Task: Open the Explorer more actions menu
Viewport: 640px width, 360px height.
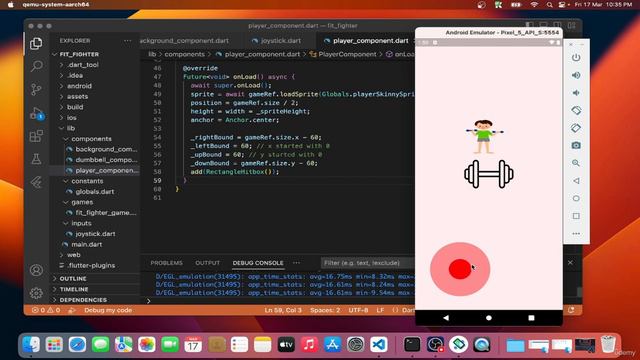Action: click(128, 41)
